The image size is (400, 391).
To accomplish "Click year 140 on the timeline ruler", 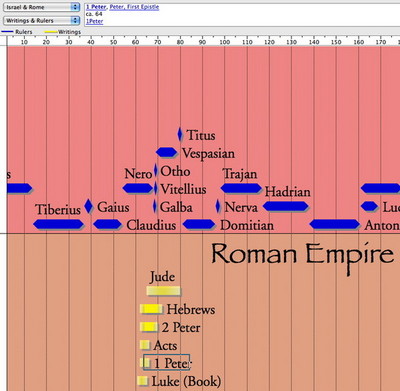I will coord(314,42).
